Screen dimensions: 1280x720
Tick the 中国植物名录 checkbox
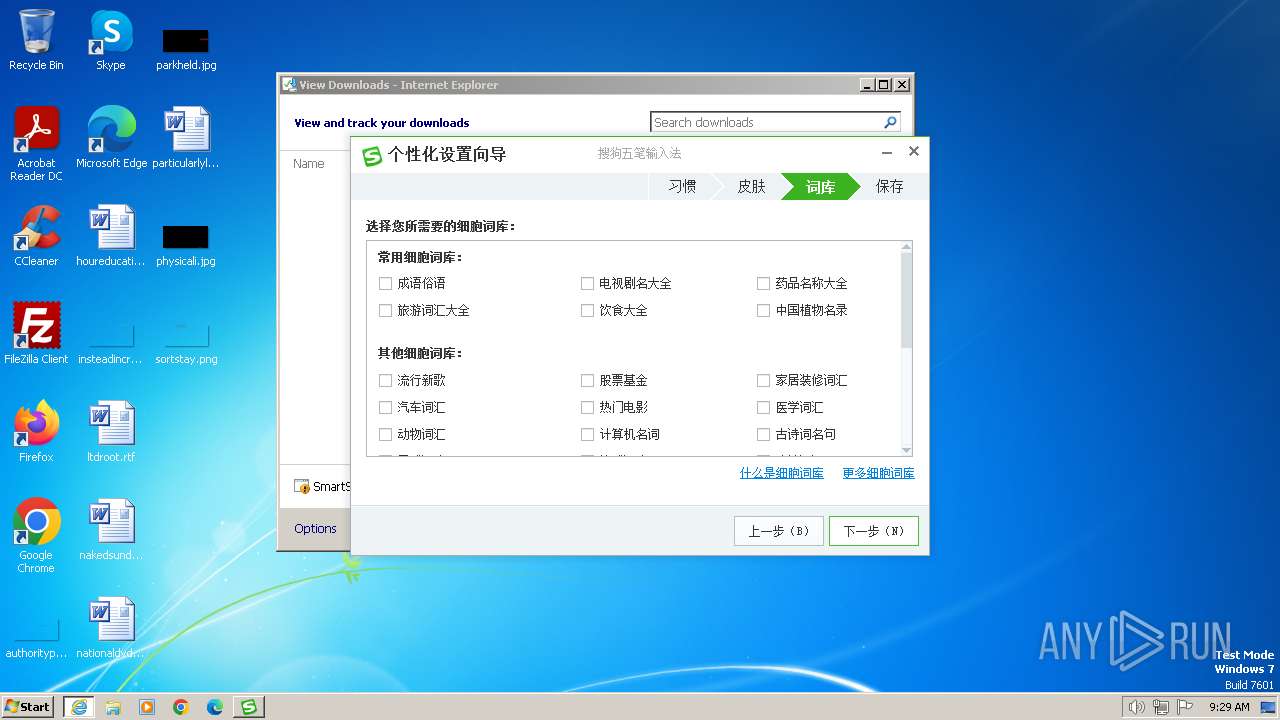[763, 310]
